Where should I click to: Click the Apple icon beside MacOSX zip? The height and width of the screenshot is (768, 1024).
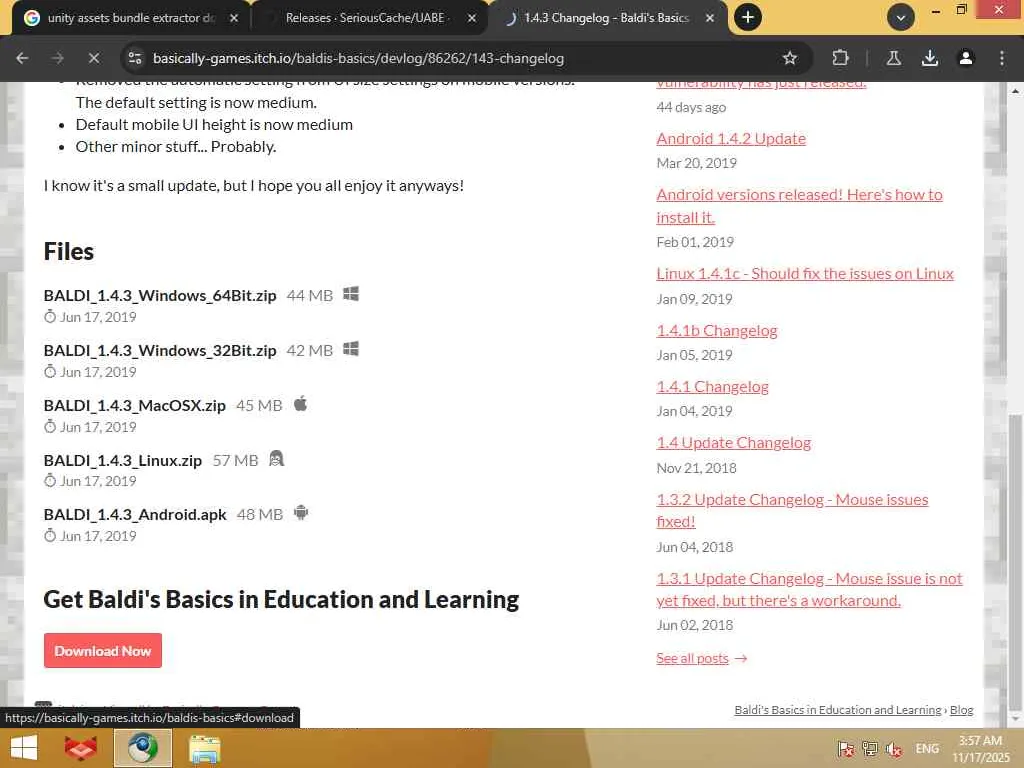click(x=300, y=404)
